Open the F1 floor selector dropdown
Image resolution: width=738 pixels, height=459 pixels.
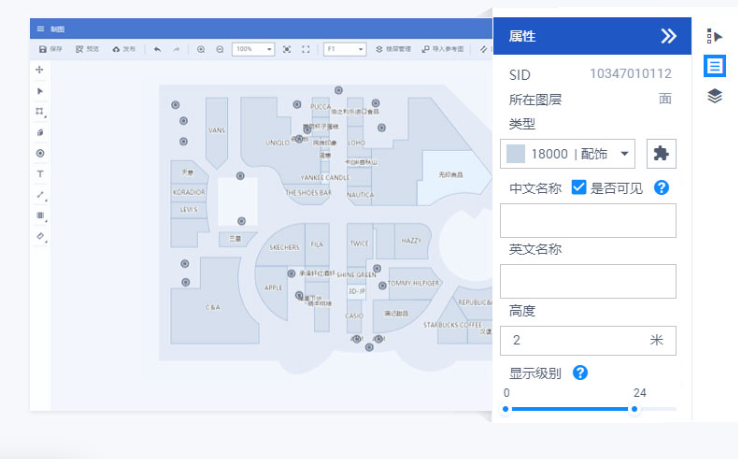tap(345, 49)
